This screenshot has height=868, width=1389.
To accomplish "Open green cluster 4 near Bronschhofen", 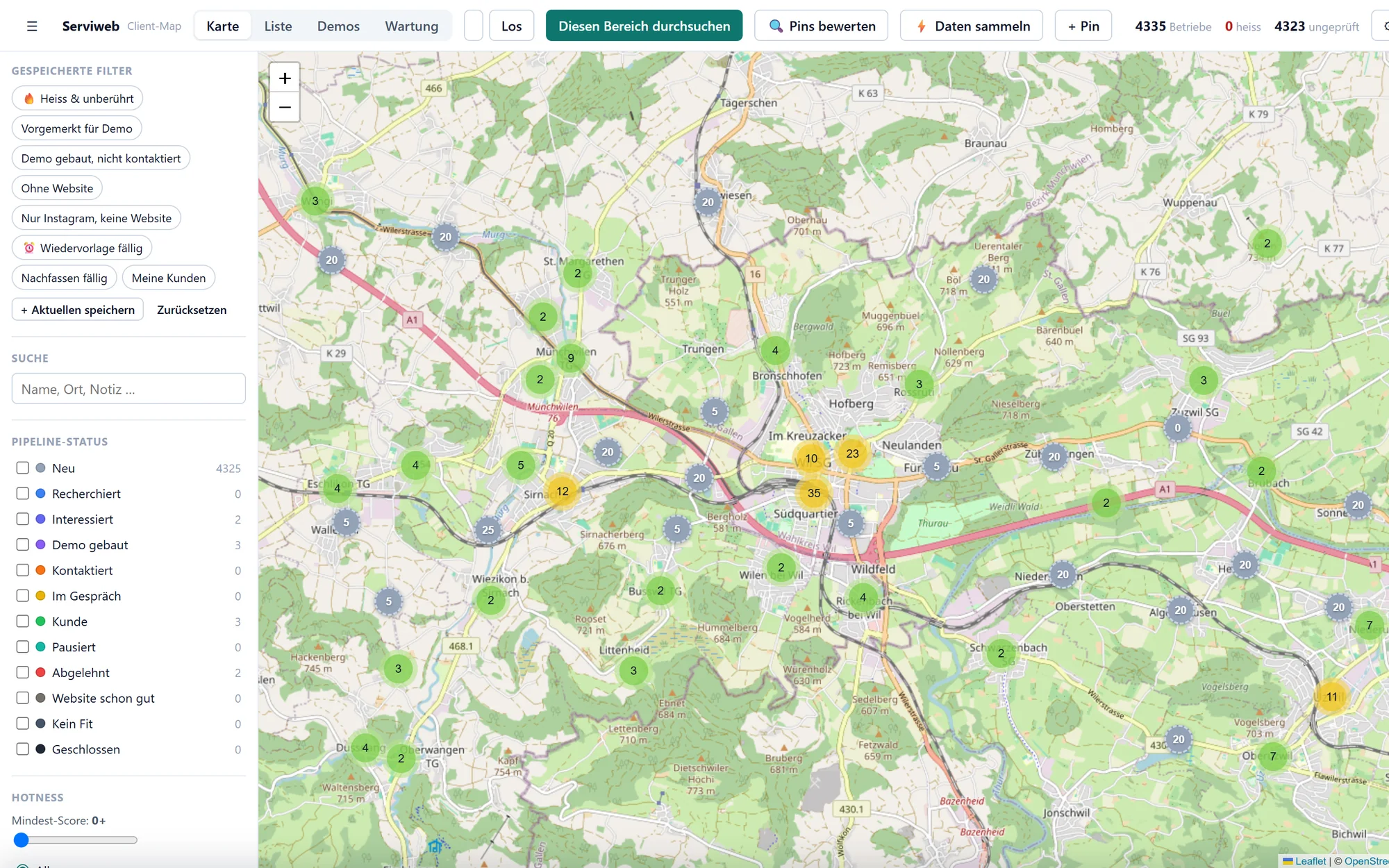I will (775, 350).
